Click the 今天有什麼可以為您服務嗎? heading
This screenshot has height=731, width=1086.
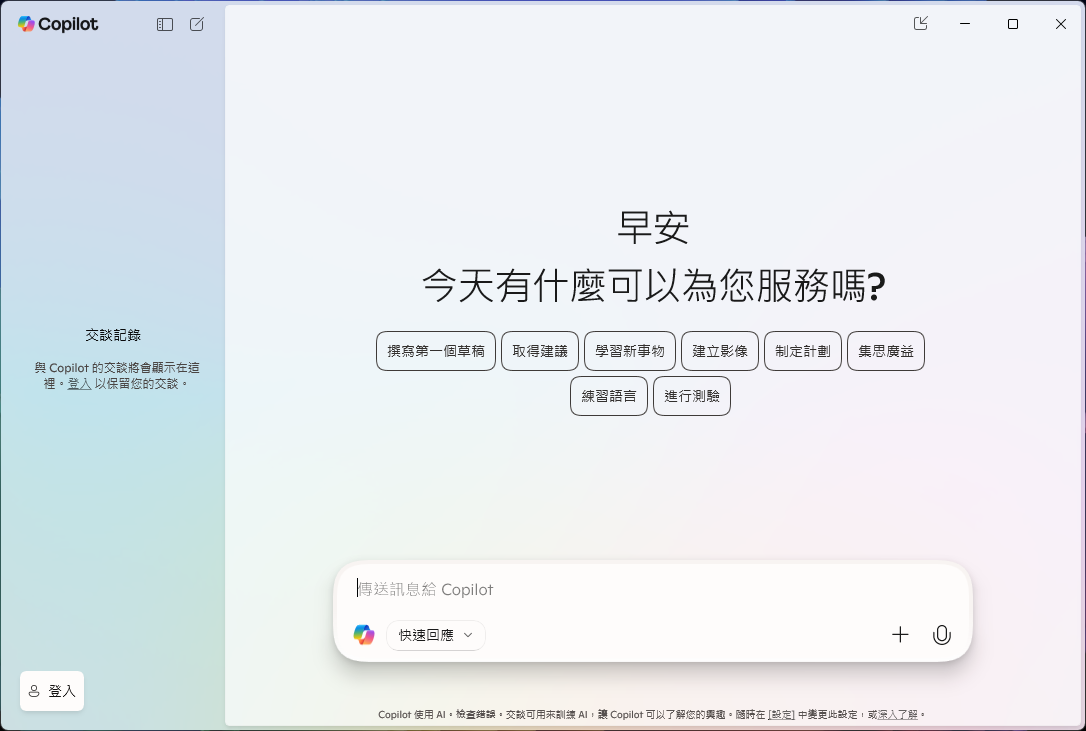click(x=653, y=285)
